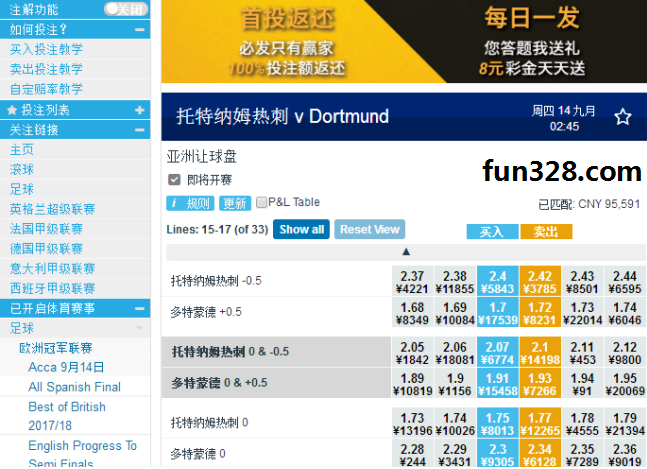Image resolution: width=647 pixels, height=469 pixels.
Task: Back 托特纳姆热刺 0 & -0.5 at 2.07
Action: (x=497, y=352)
